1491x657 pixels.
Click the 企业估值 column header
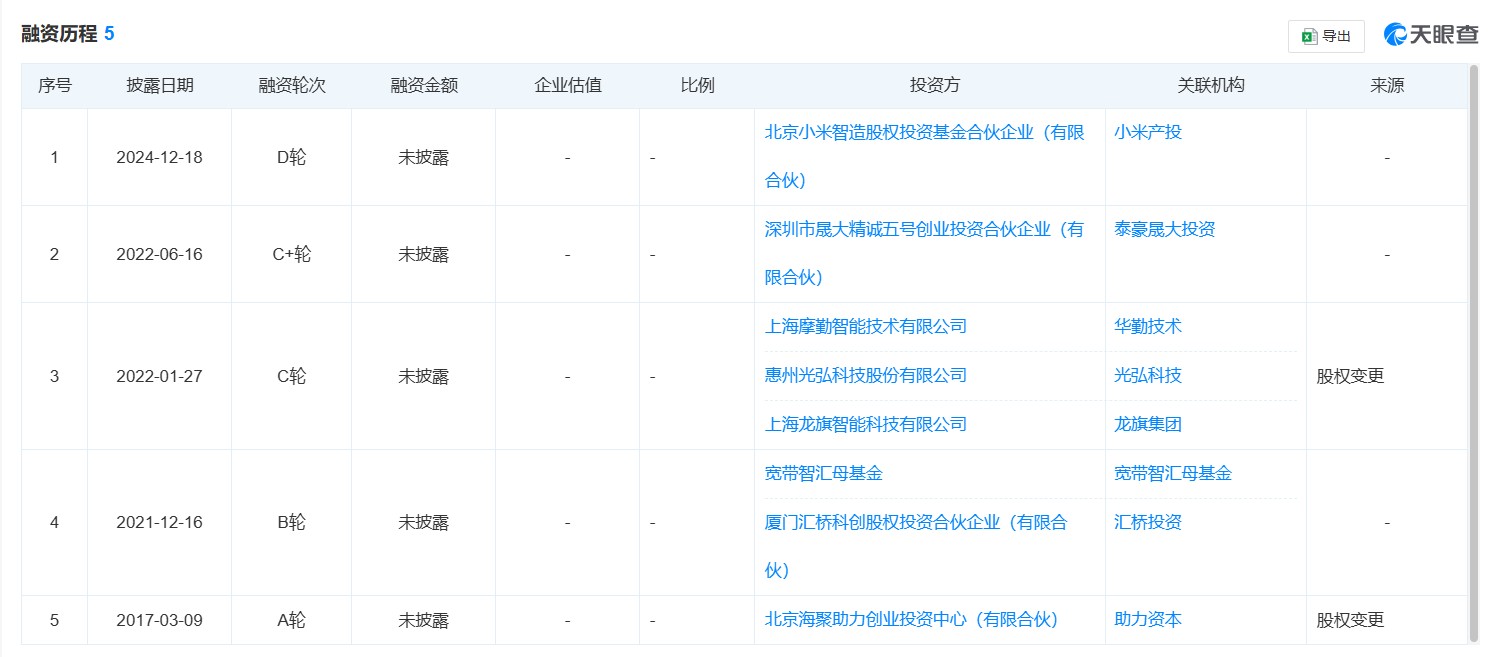click(568, 86)
